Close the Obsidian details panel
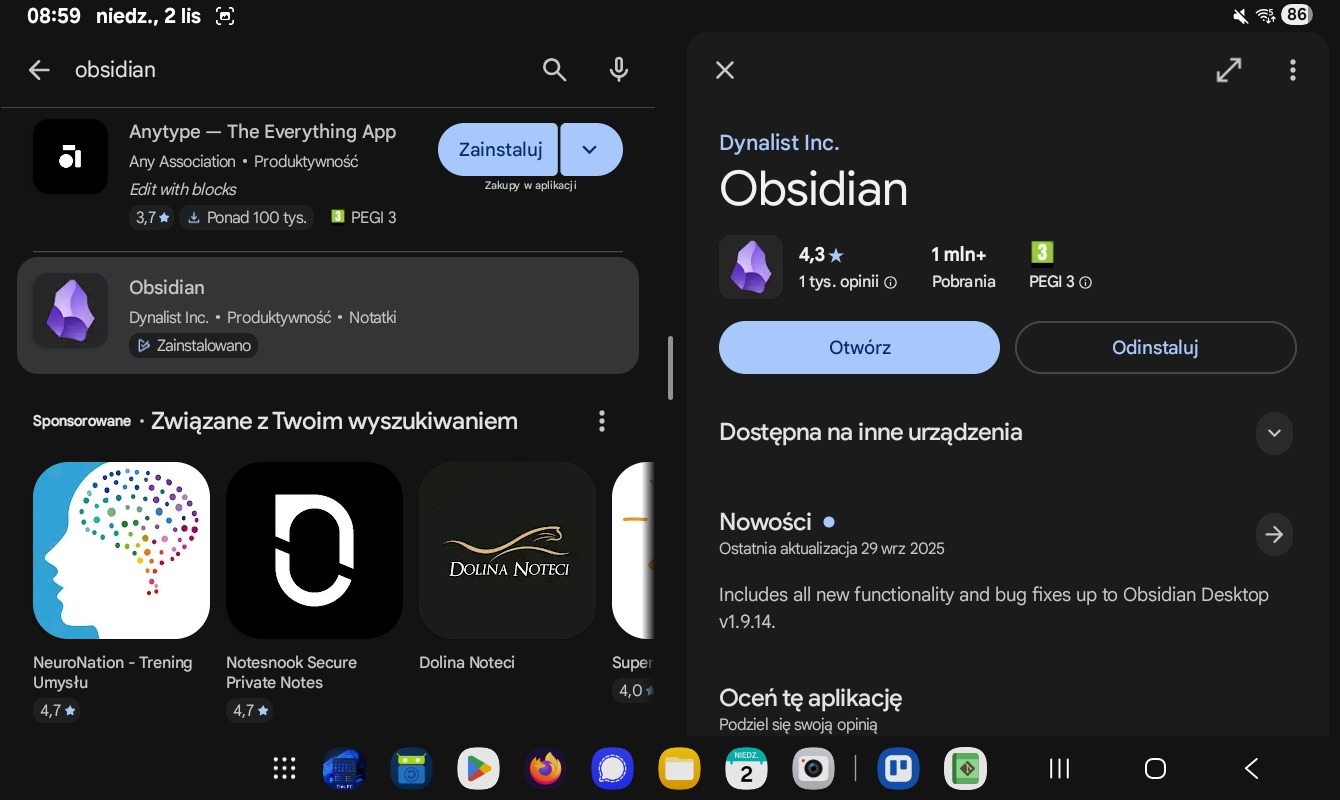Screen dimensions: 1340x800 725,69
